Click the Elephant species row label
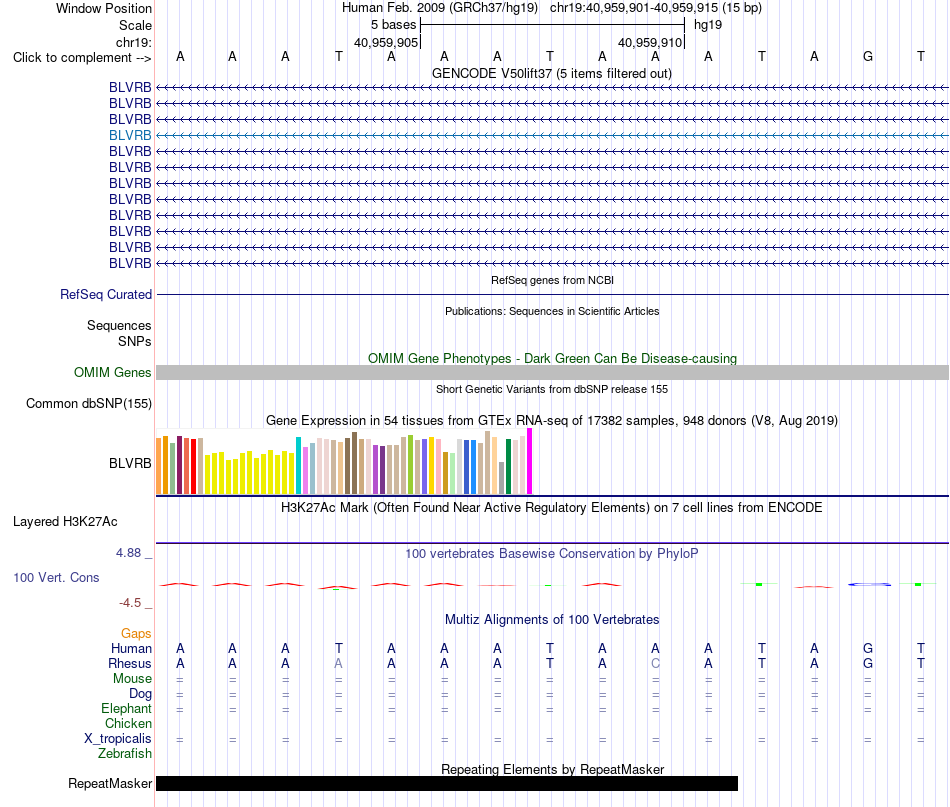The width and height of the screenshot is (950, 807). pos(126,709)
